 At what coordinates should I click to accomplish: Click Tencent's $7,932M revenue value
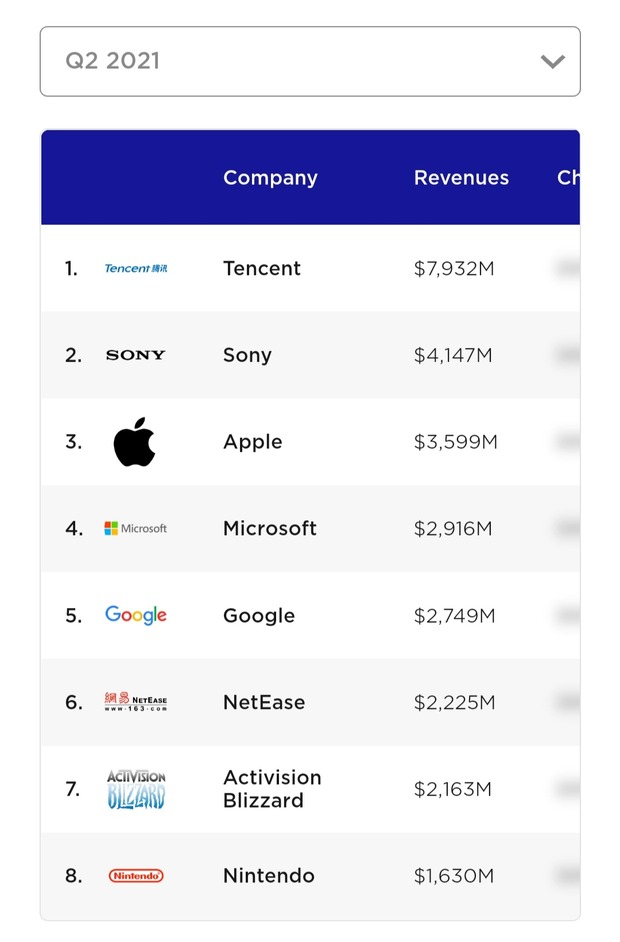tap(455, 268)
